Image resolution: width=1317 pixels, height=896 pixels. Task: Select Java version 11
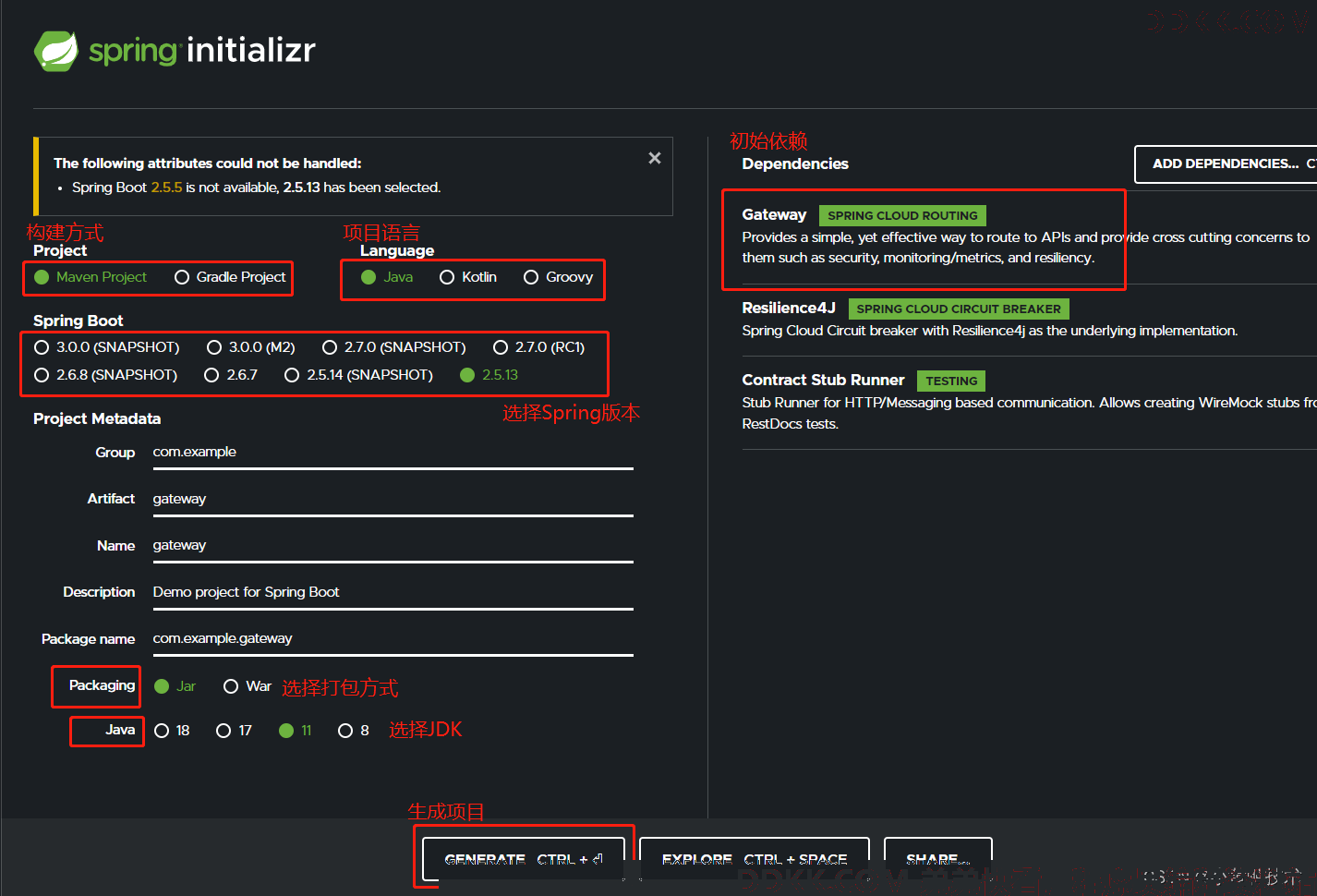pos(296,731)
